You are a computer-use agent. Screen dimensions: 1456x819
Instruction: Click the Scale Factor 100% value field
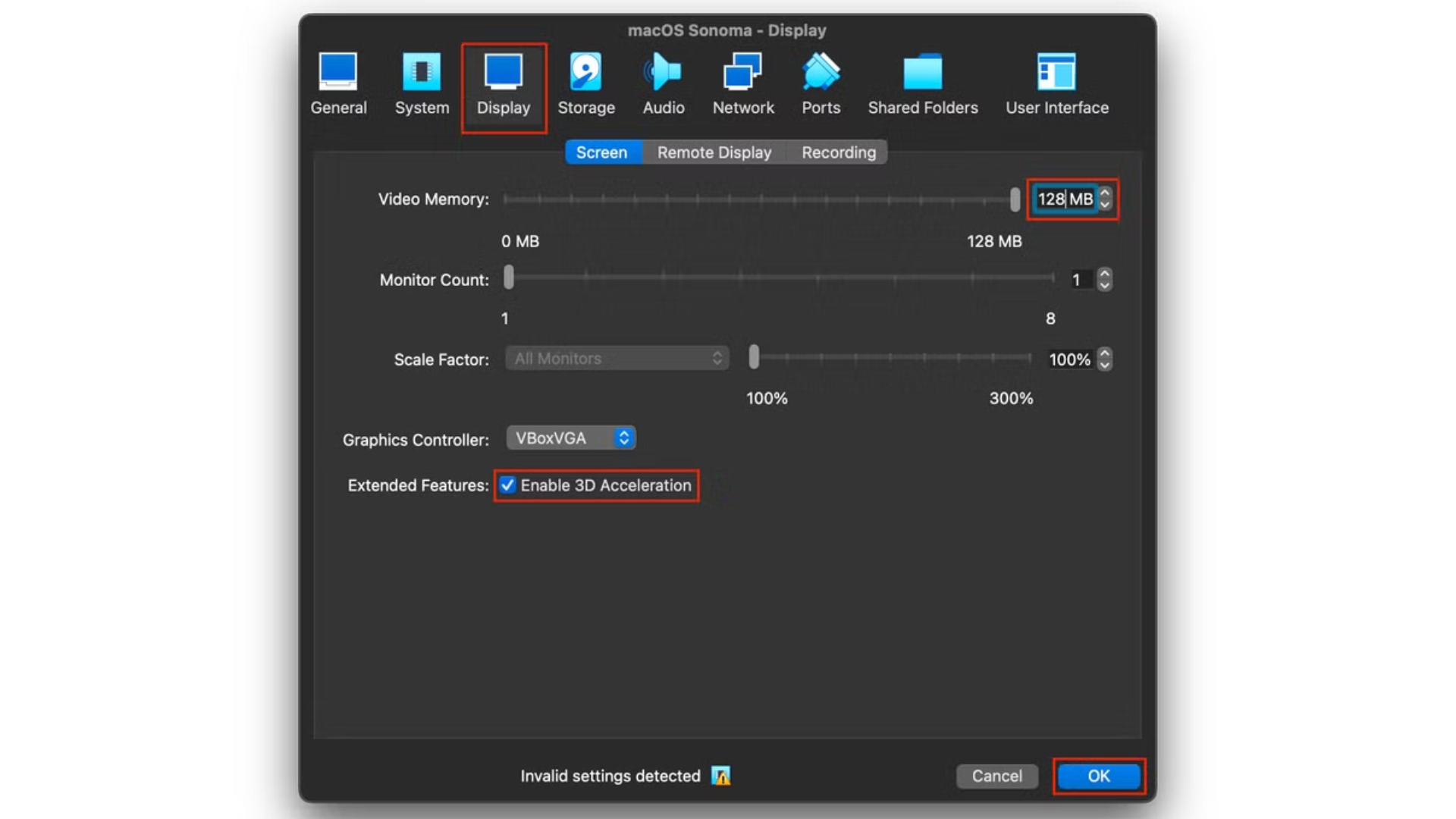(x=1069, y=359)
